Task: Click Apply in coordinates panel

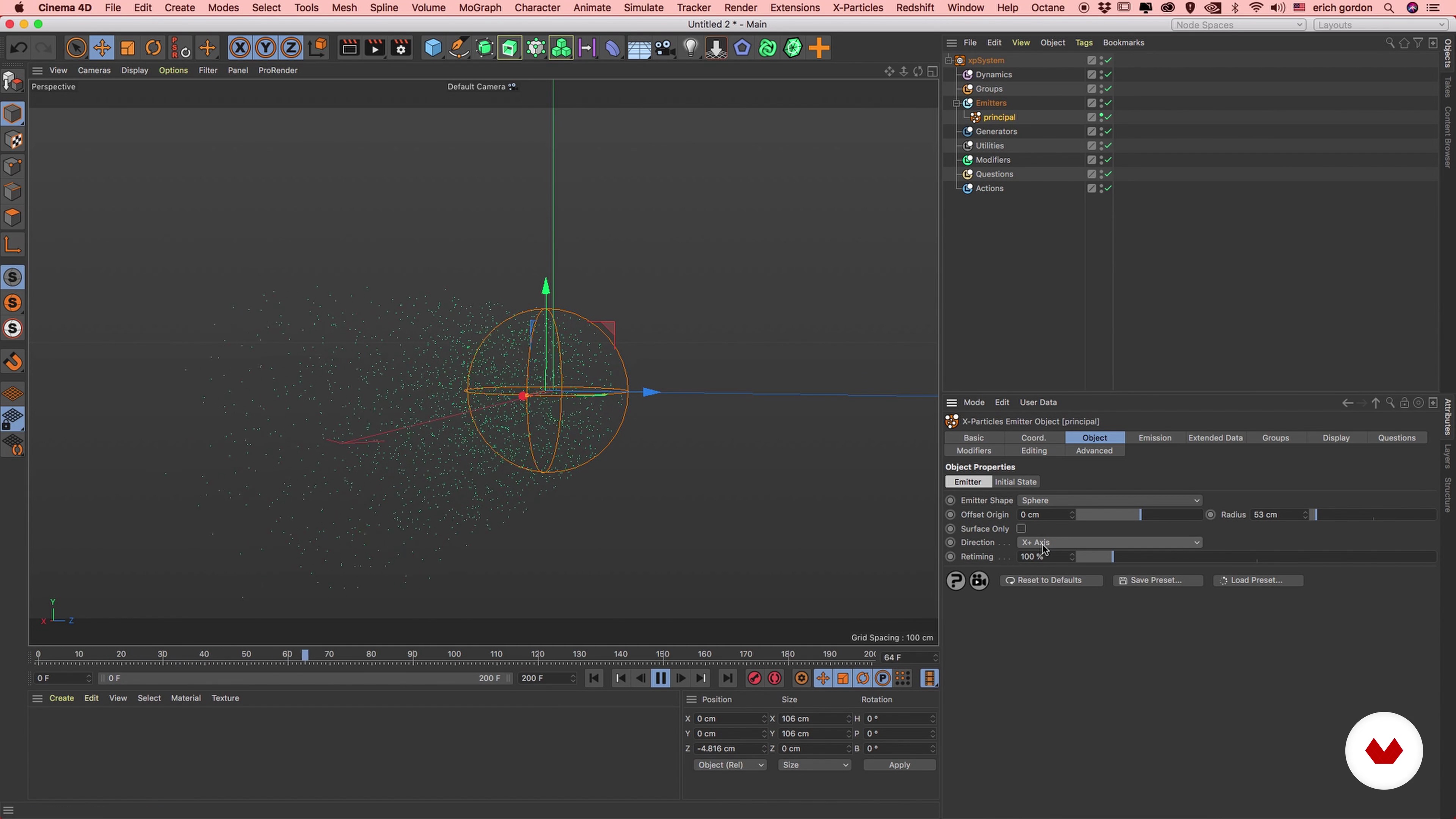Action: (899, 765)
